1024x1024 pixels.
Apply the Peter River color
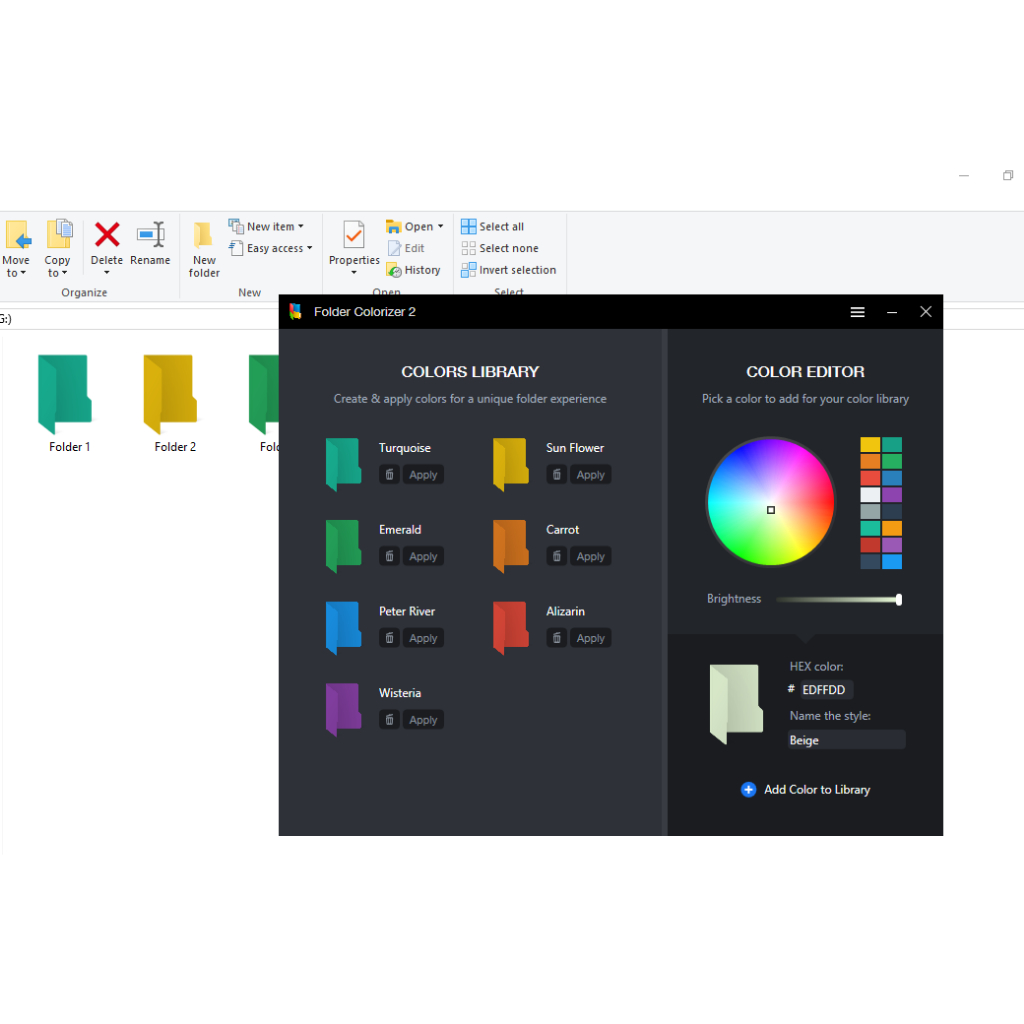[423, 638]
